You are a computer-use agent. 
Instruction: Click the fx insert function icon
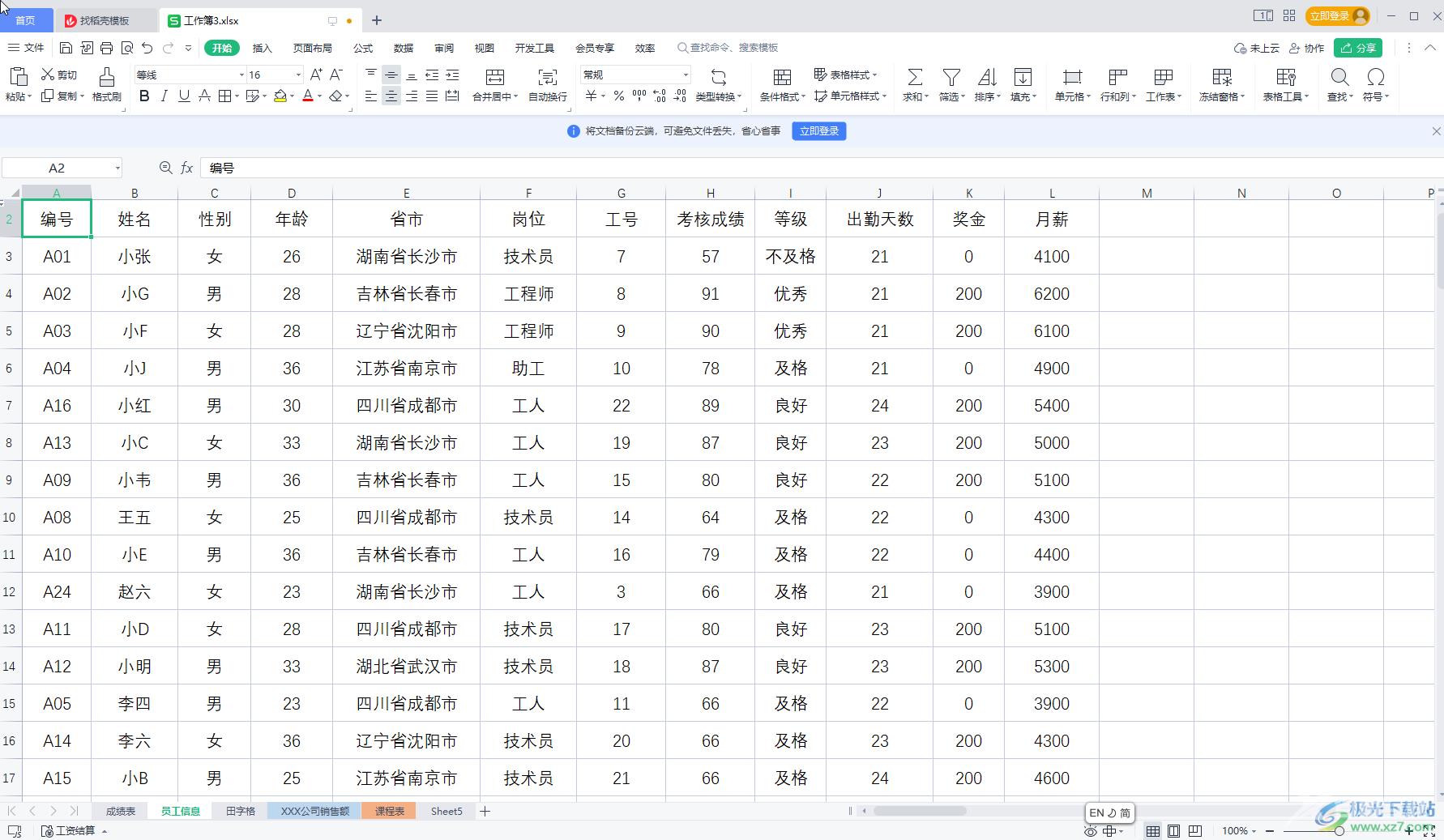186,168
